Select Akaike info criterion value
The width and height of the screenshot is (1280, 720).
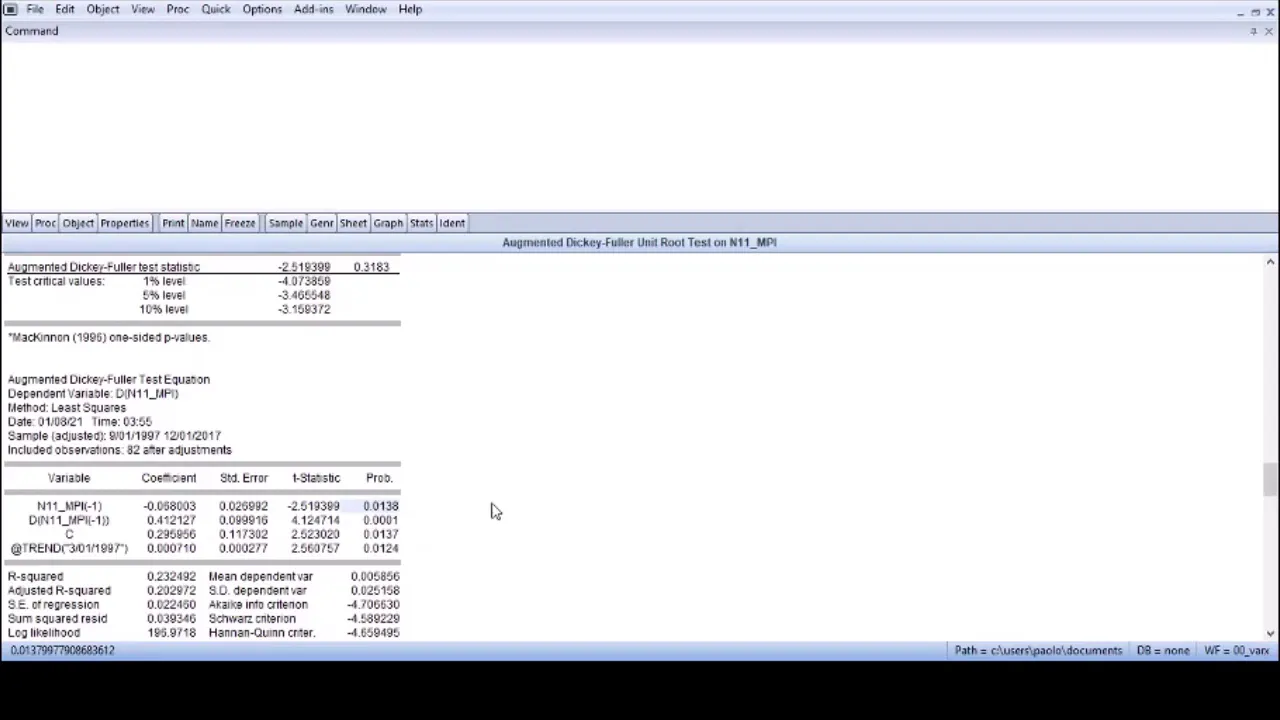point(374,604)
